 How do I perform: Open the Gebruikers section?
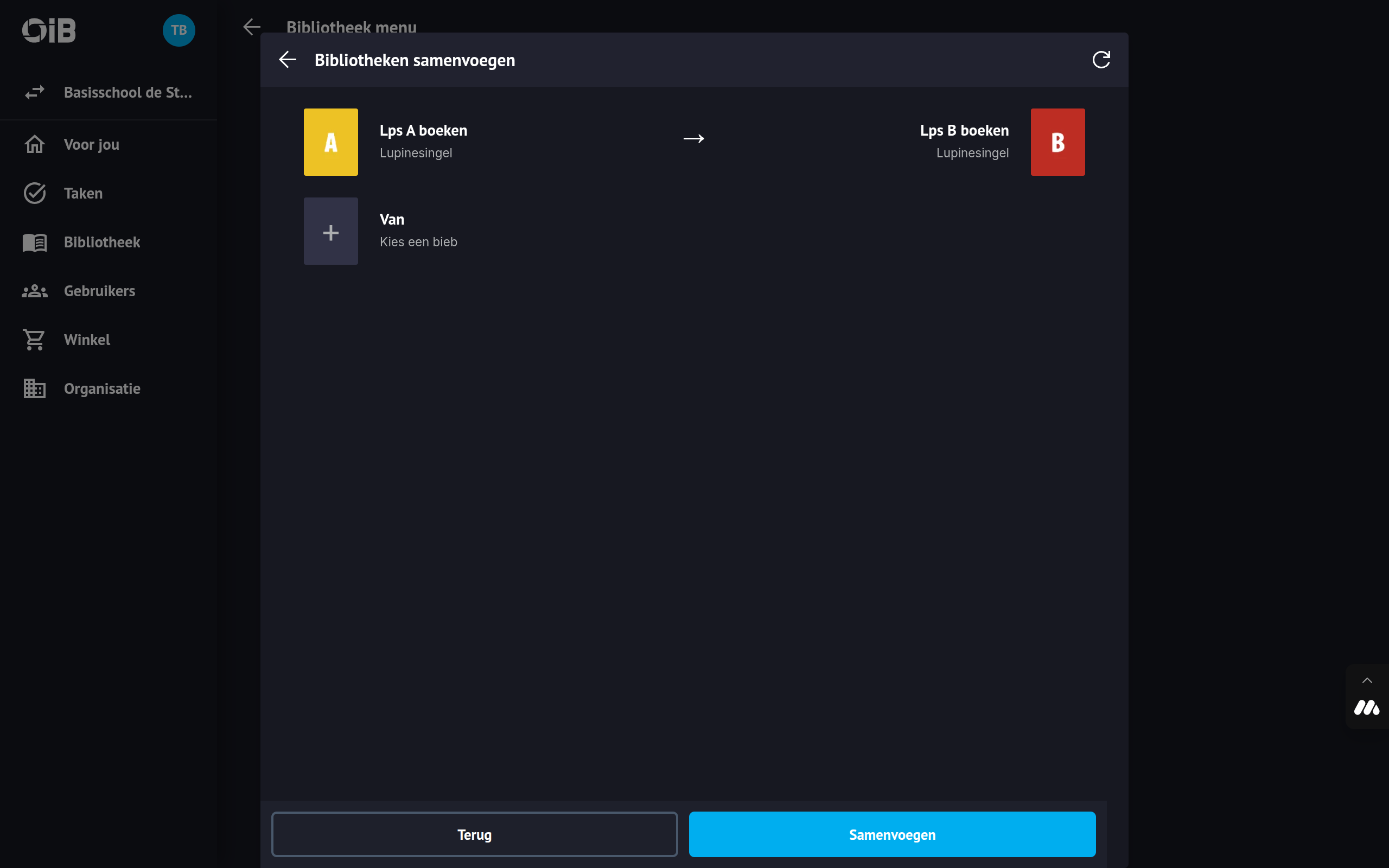pyautogui.click(x=99, y=291)
